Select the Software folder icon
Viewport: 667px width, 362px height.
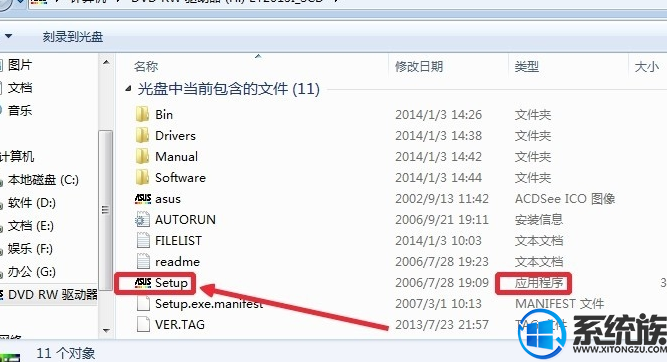143,177
